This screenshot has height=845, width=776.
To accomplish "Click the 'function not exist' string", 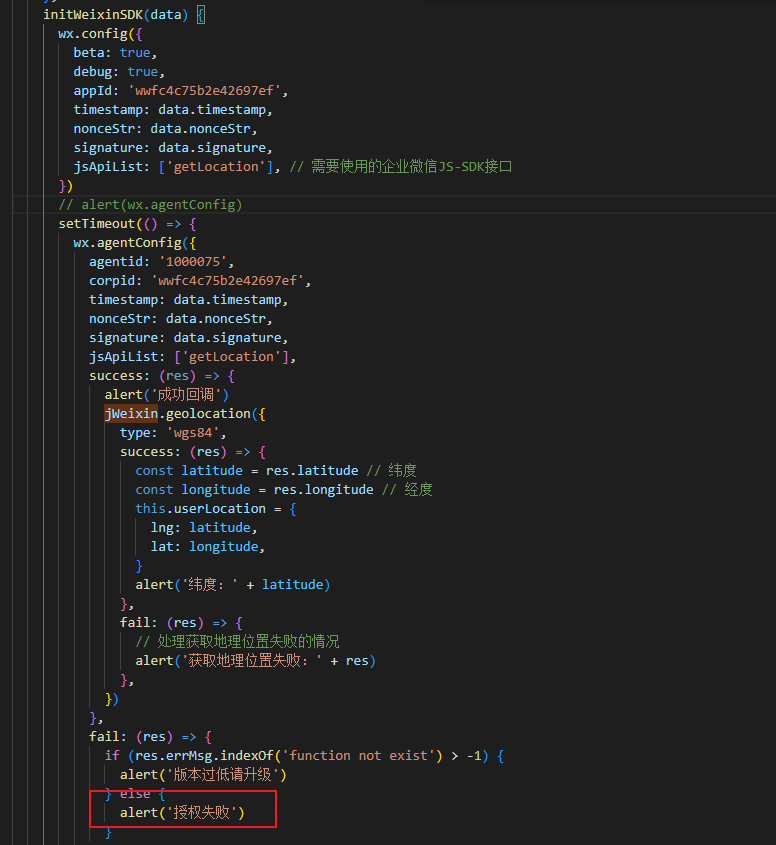I will [358, 756].
